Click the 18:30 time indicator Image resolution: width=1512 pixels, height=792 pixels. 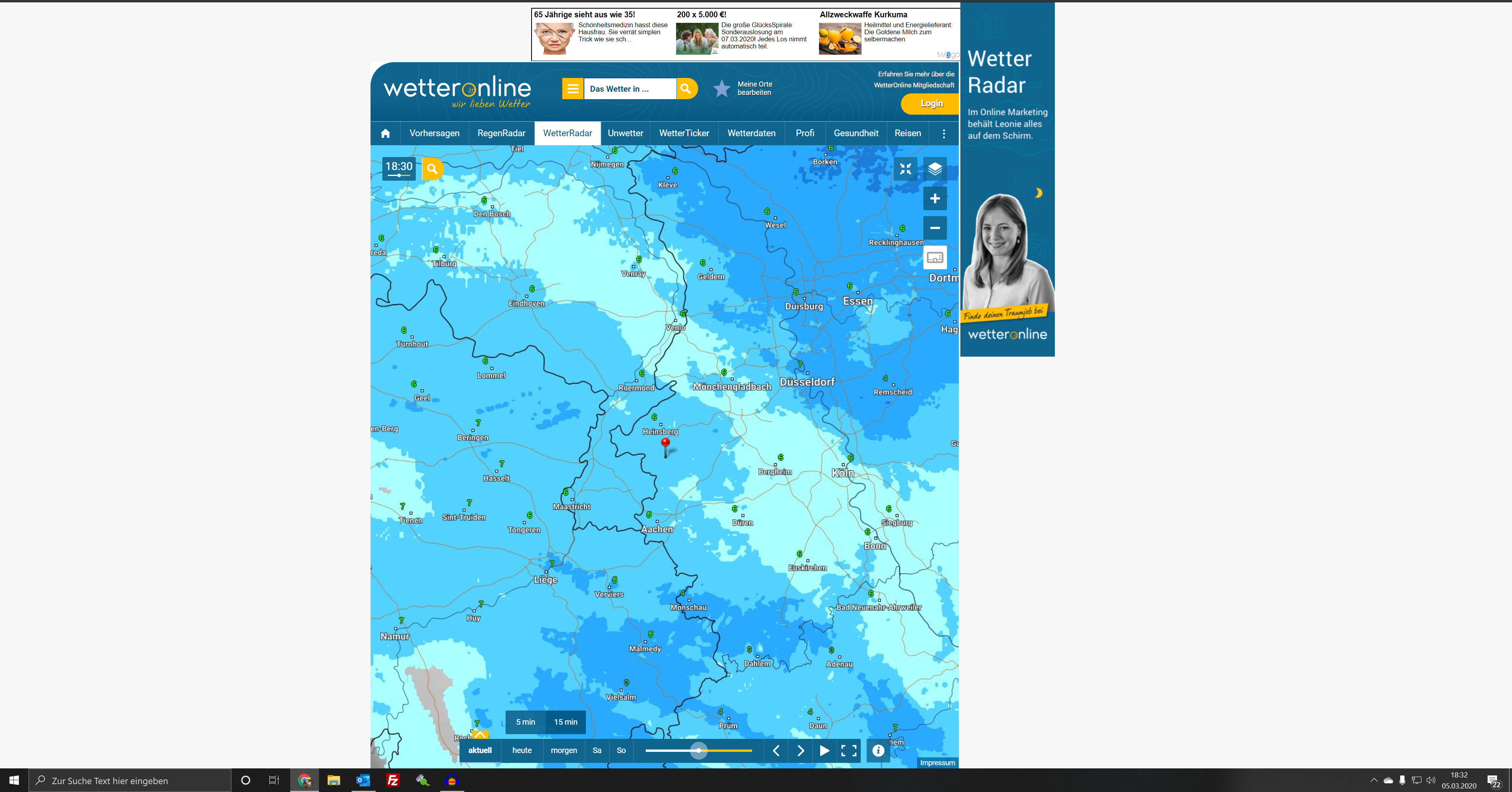399,168
